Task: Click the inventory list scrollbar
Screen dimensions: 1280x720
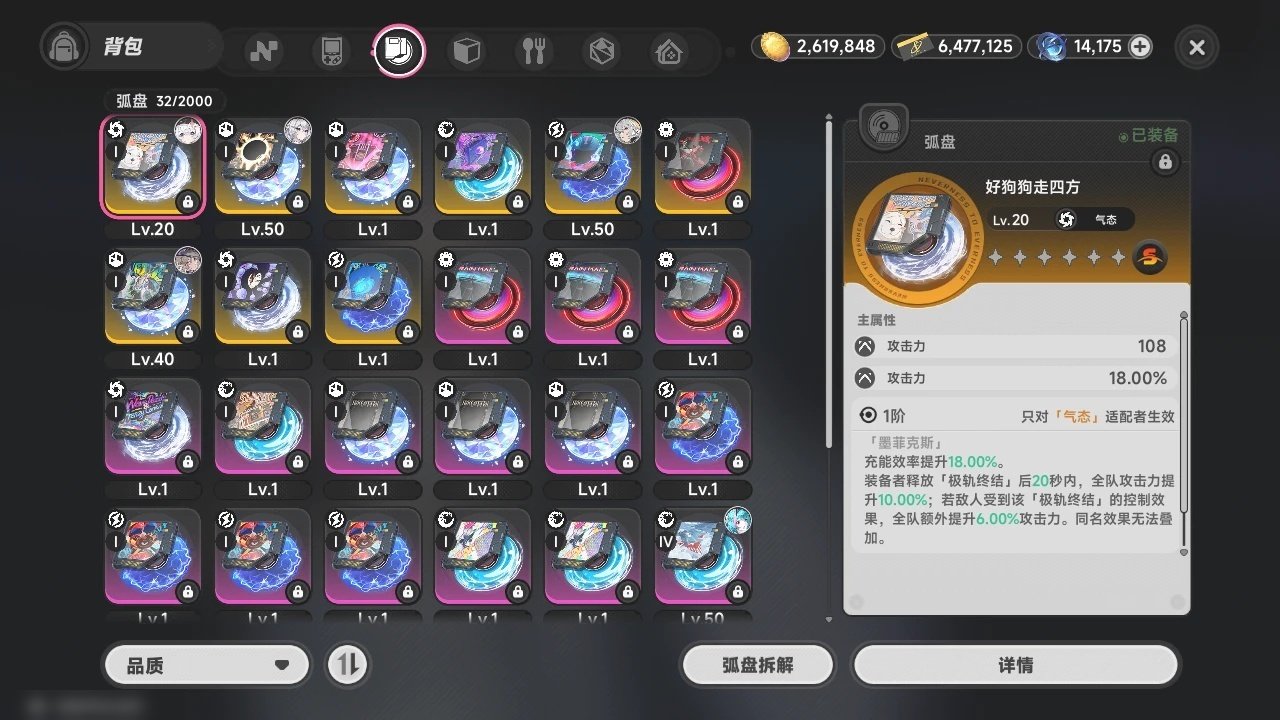Action: click(x=828, y=282)
